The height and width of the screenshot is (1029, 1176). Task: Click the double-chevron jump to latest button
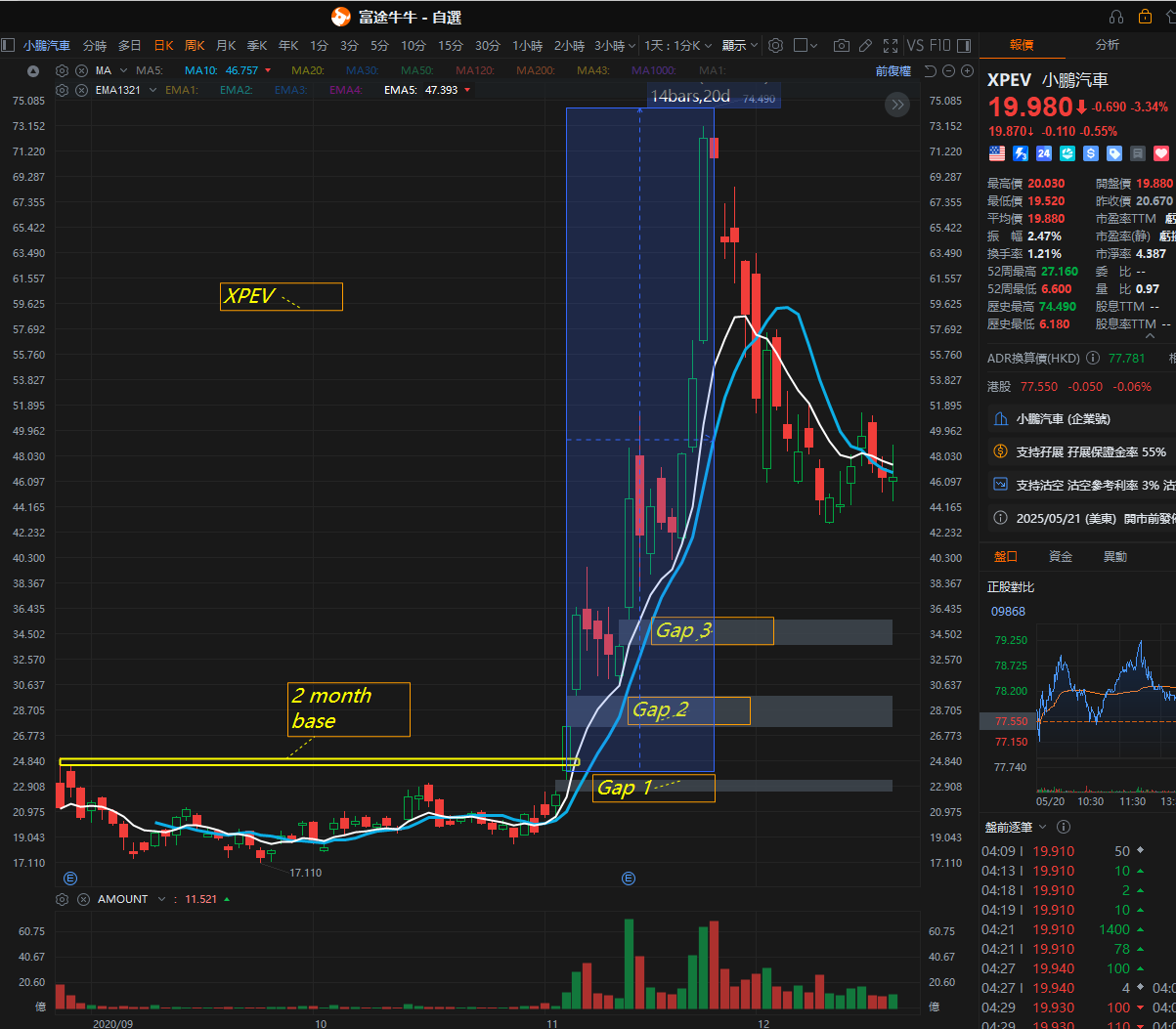pyautogui.click(x=897, y=106)
